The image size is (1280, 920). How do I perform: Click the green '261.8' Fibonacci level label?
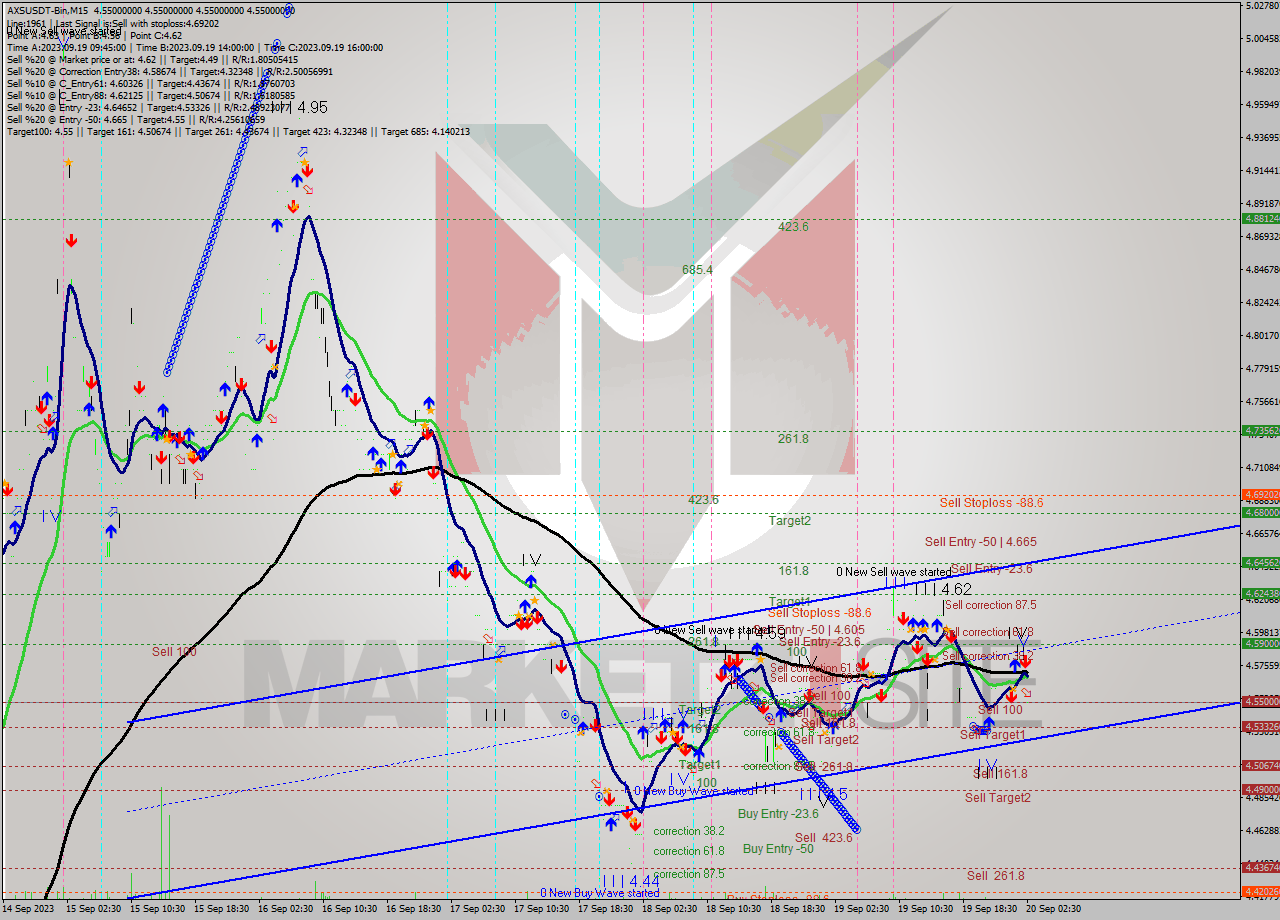[x=793, y=438]
